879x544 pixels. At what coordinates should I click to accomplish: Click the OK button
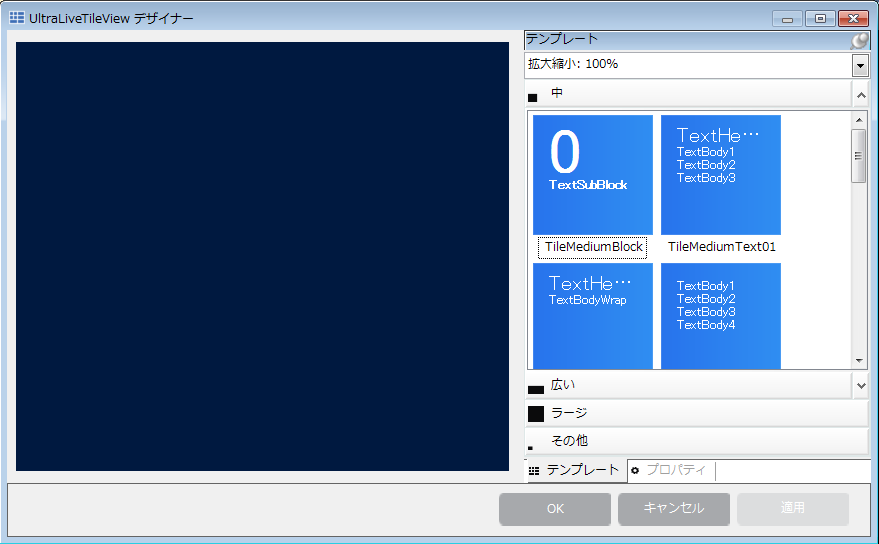555,509
